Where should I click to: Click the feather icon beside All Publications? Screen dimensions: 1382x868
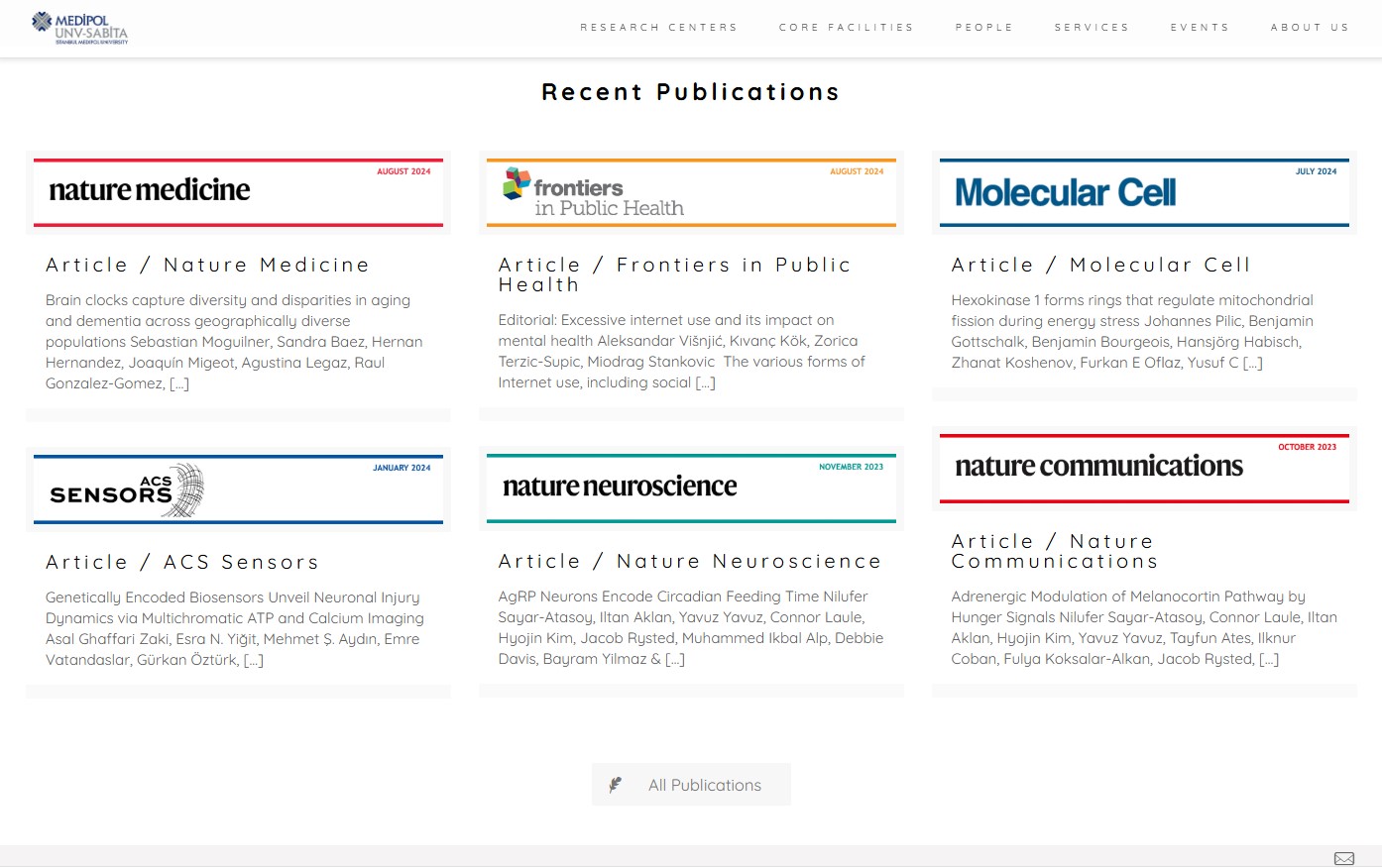tap(615, 785)
